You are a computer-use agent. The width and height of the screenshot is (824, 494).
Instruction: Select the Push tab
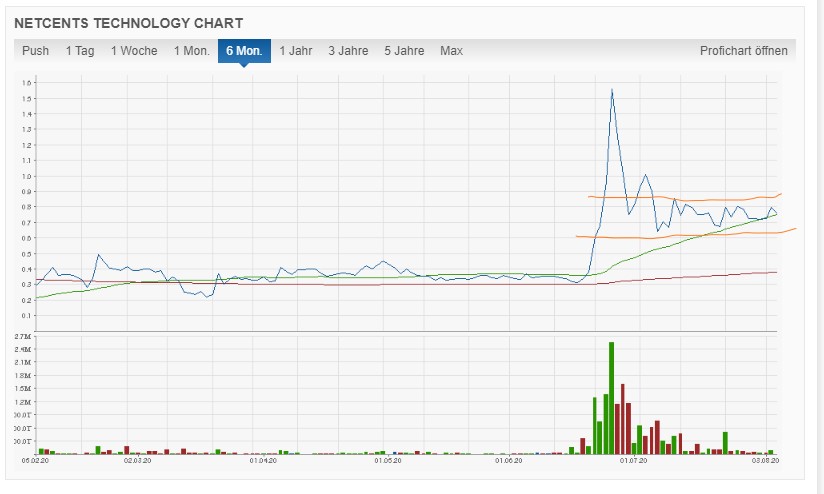35,51
